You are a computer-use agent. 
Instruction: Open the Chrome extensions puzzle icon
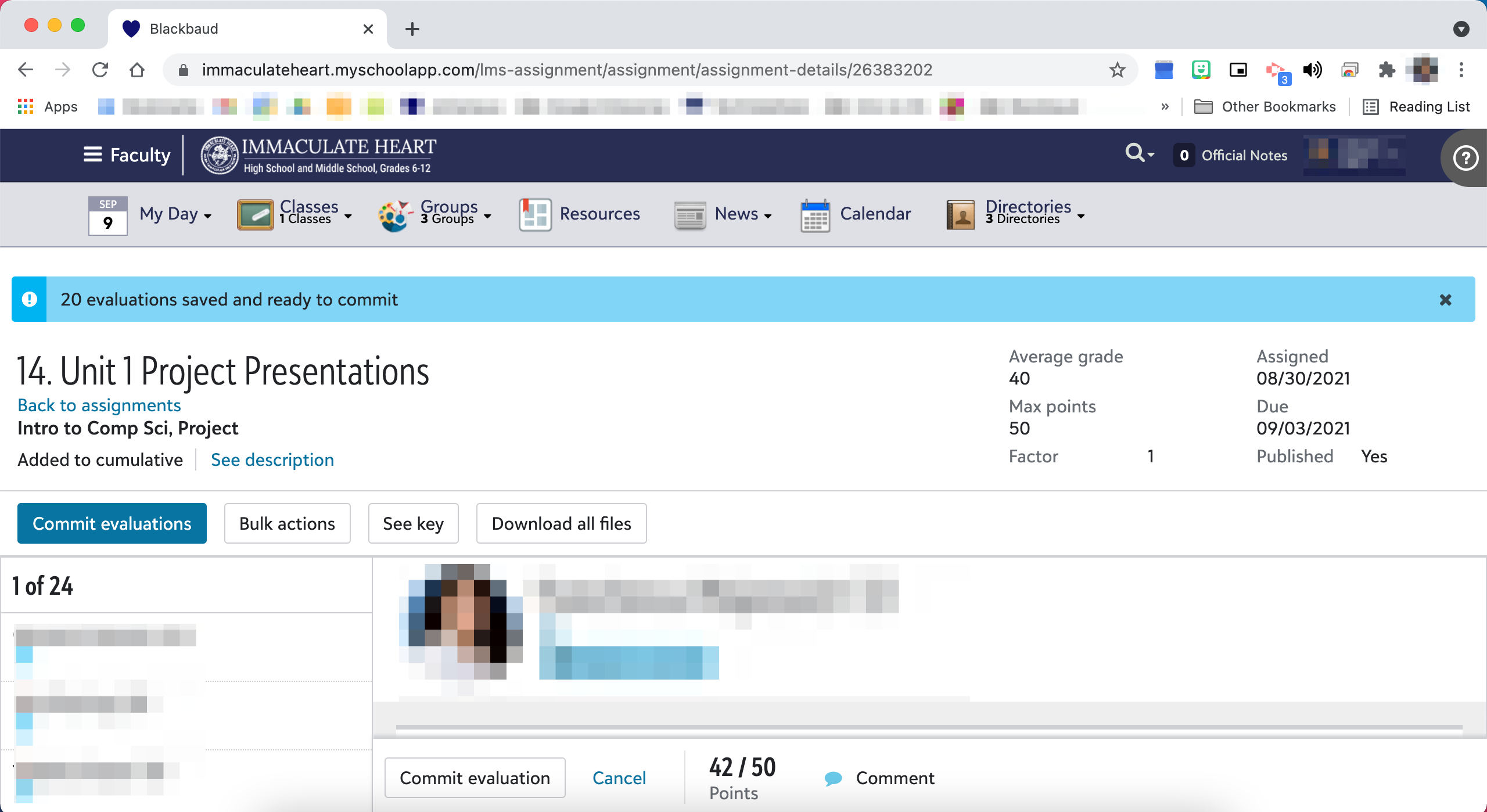click(1387, 70)
